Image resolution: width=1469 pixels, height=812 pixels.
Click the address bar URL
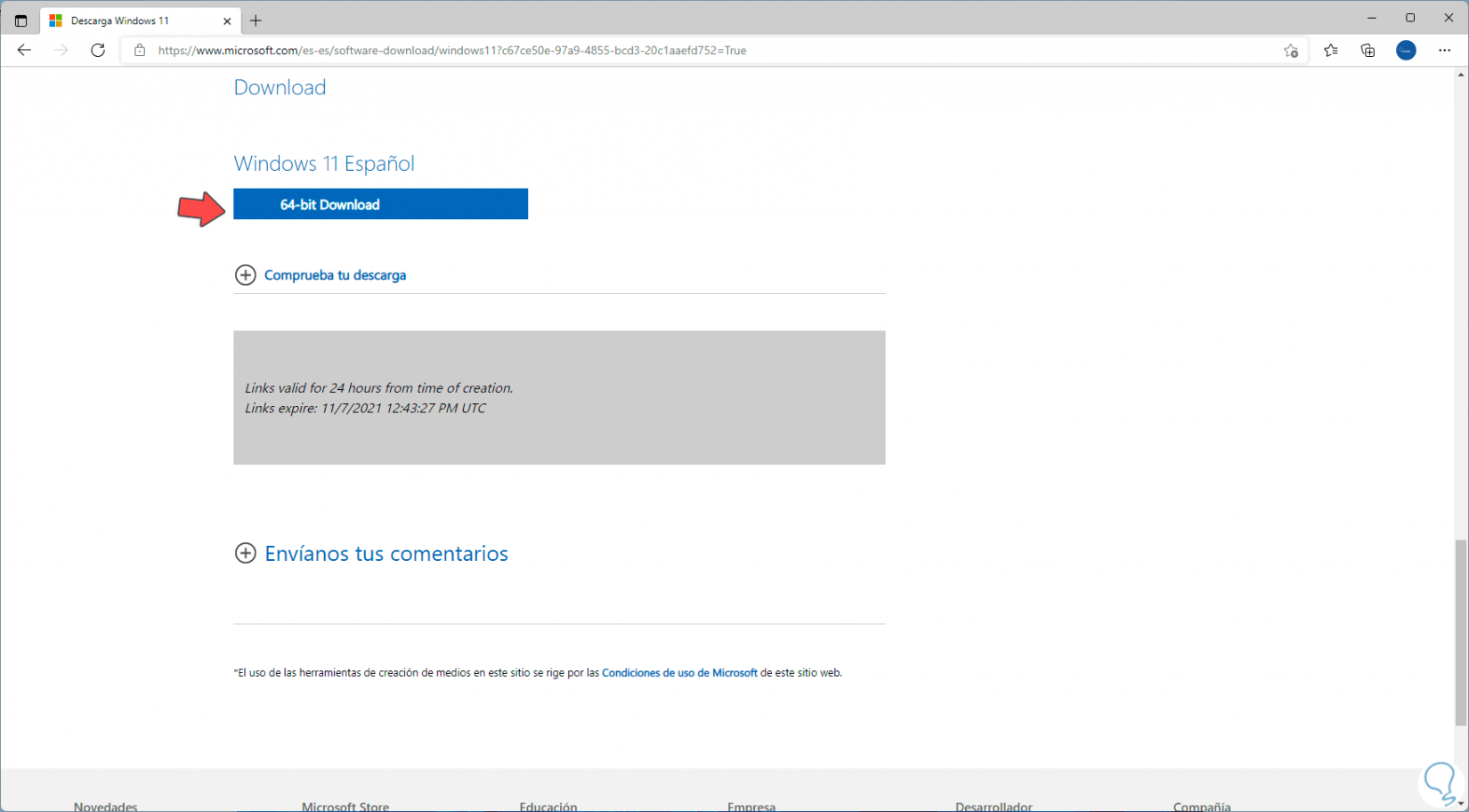[x=452, y=51]
